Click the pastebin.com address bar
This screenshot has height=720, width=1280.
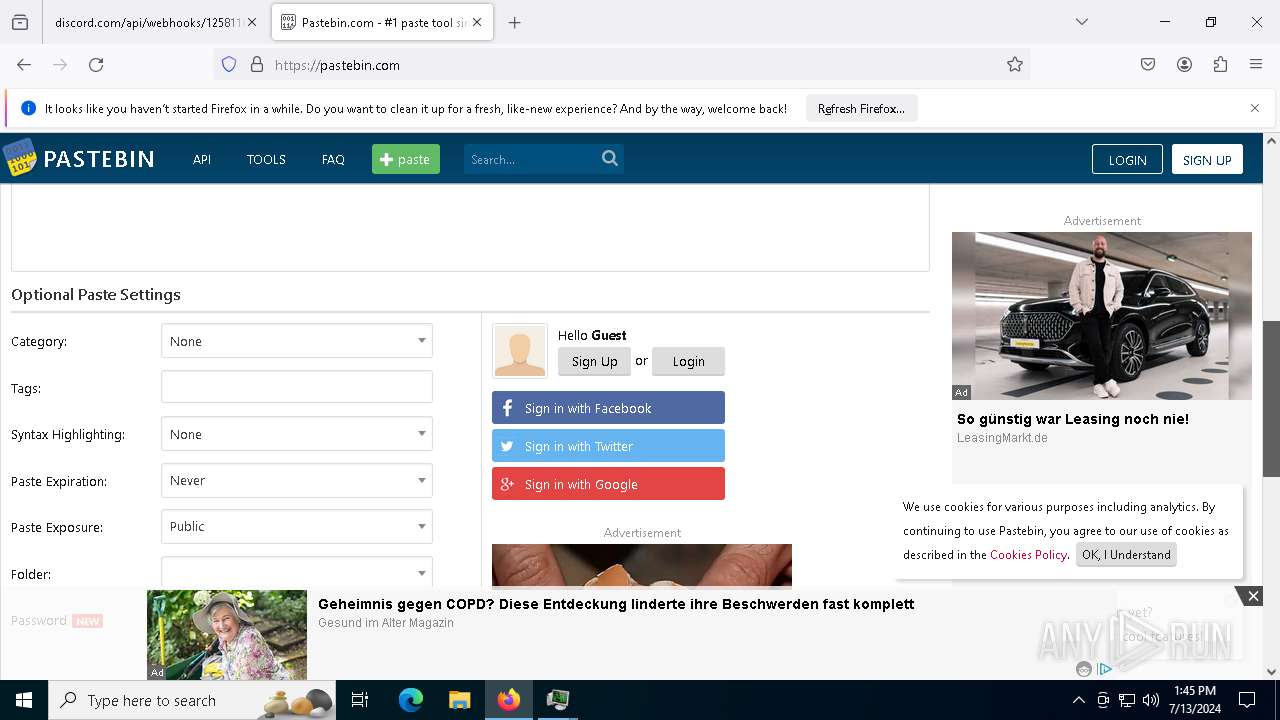coord(620,64)
